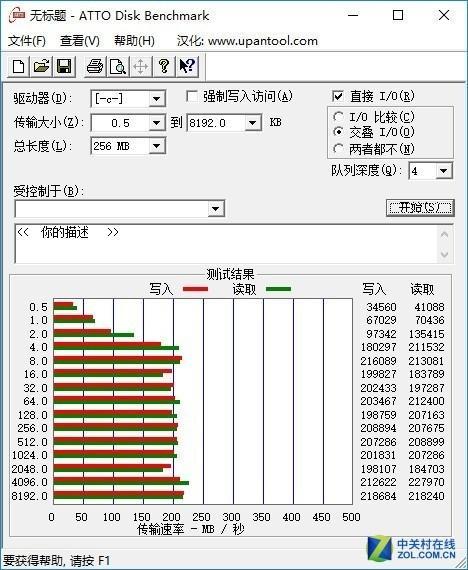Screen dimensions: 468x570
Task: Click read value 41088 in results
Action: 429,307
